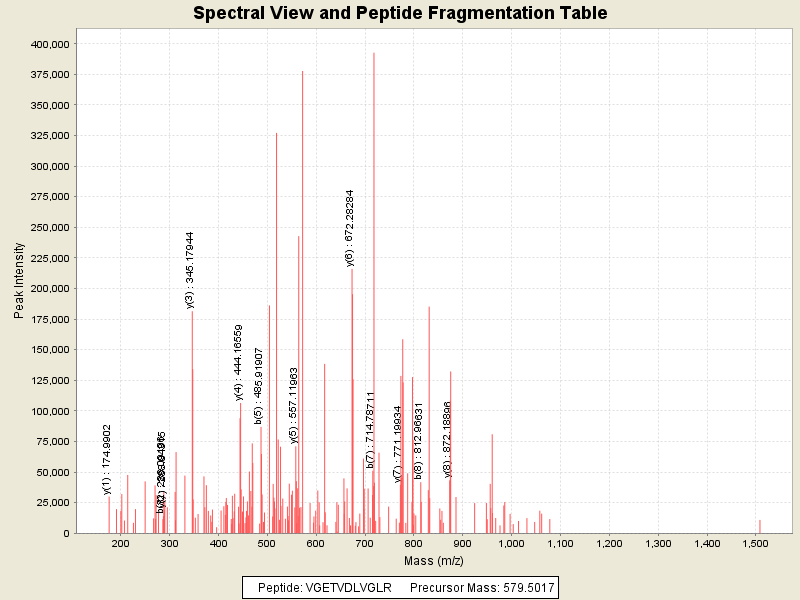Viewport: 800px width, 600px height.
Task: Click the Peak Intensity axis label
Action: [x=20, y=282]
